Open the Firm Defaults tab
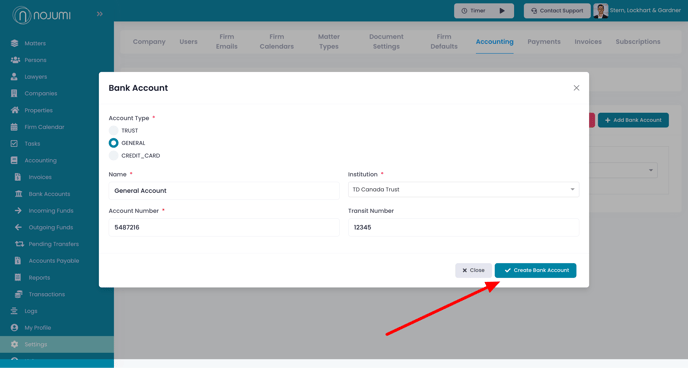 click(444, 42)
